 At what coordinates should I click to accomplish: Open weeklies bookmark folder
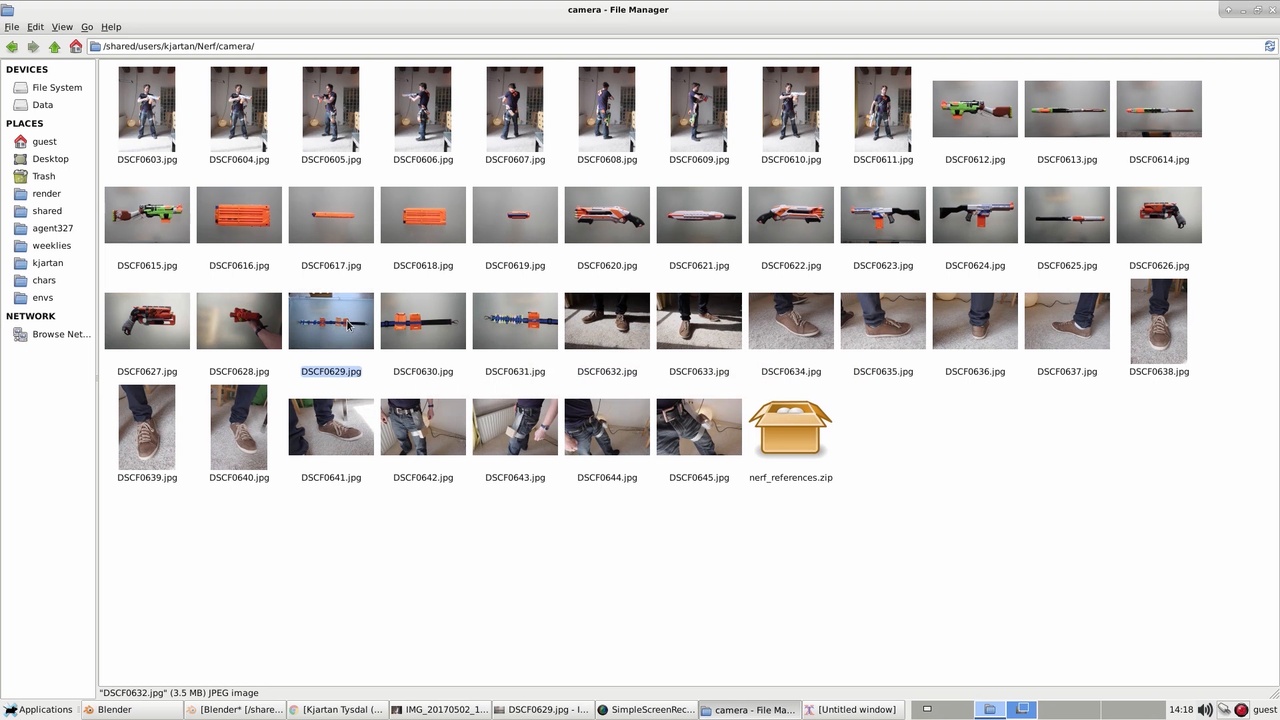42,245
